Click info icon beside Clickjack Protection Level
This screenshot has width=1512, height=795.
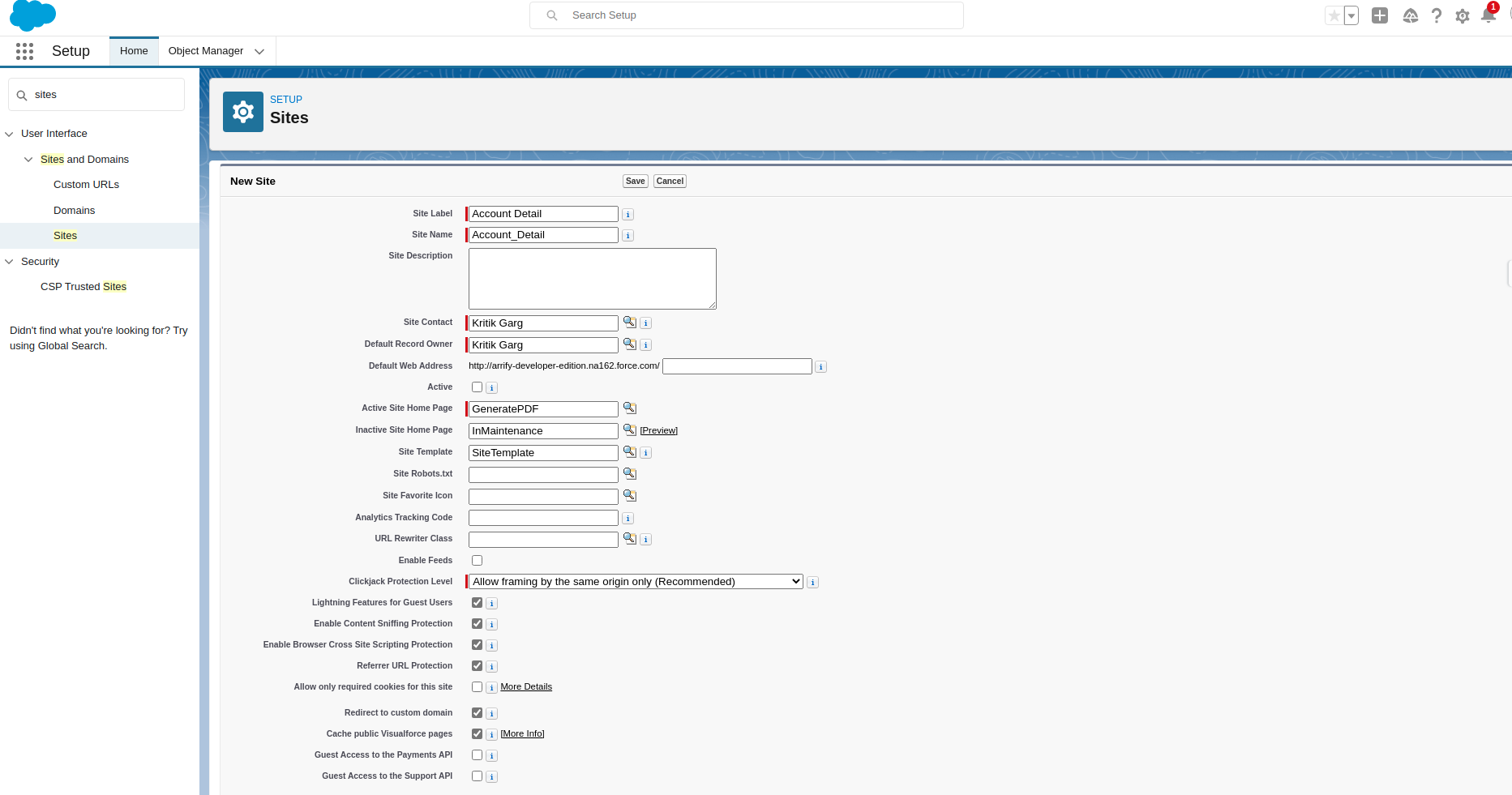coord(813,583)
